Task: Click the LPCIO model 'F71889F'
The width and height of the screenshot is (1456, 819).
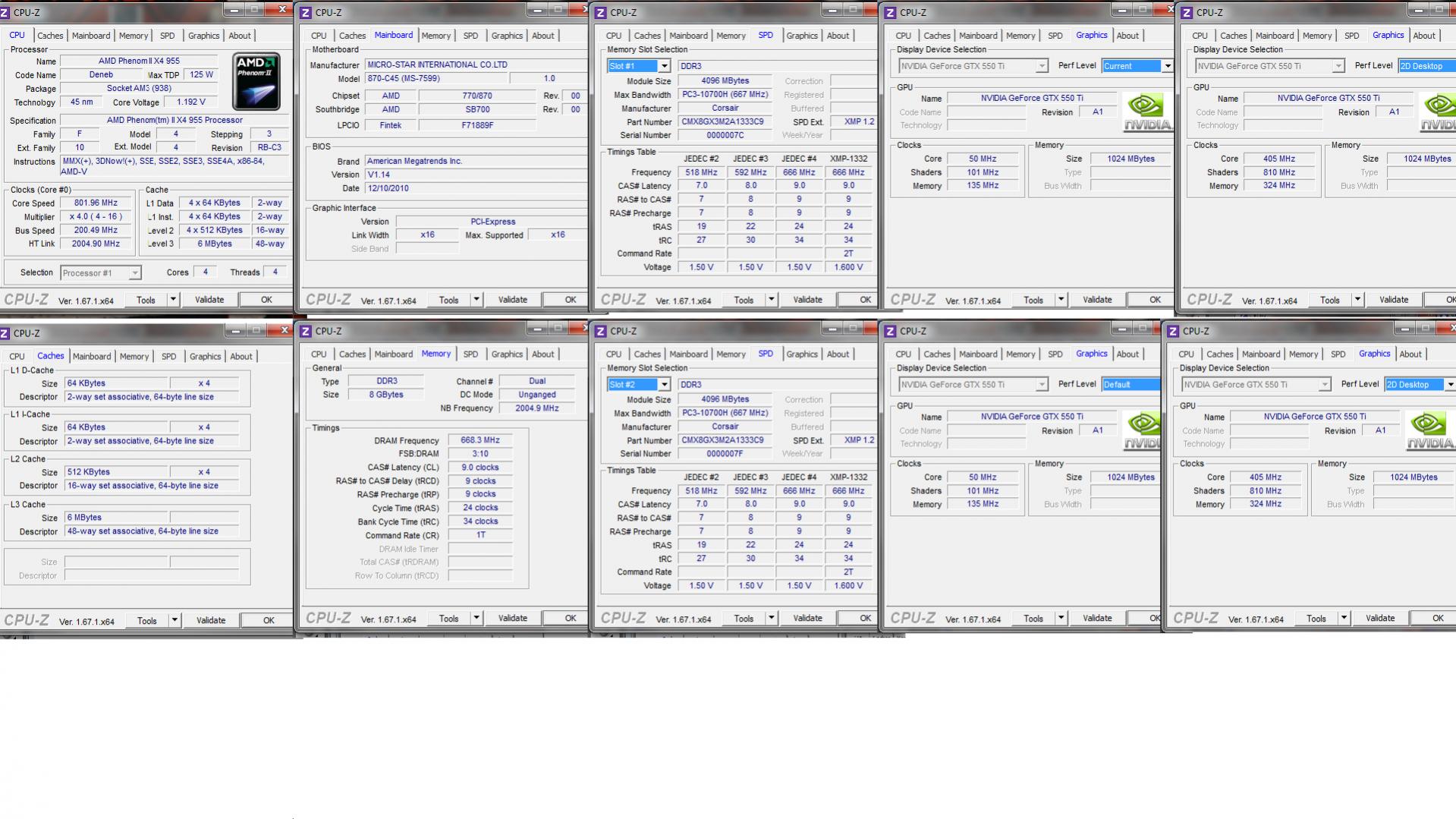Action: pyautogui.click(x=477, y=125)
